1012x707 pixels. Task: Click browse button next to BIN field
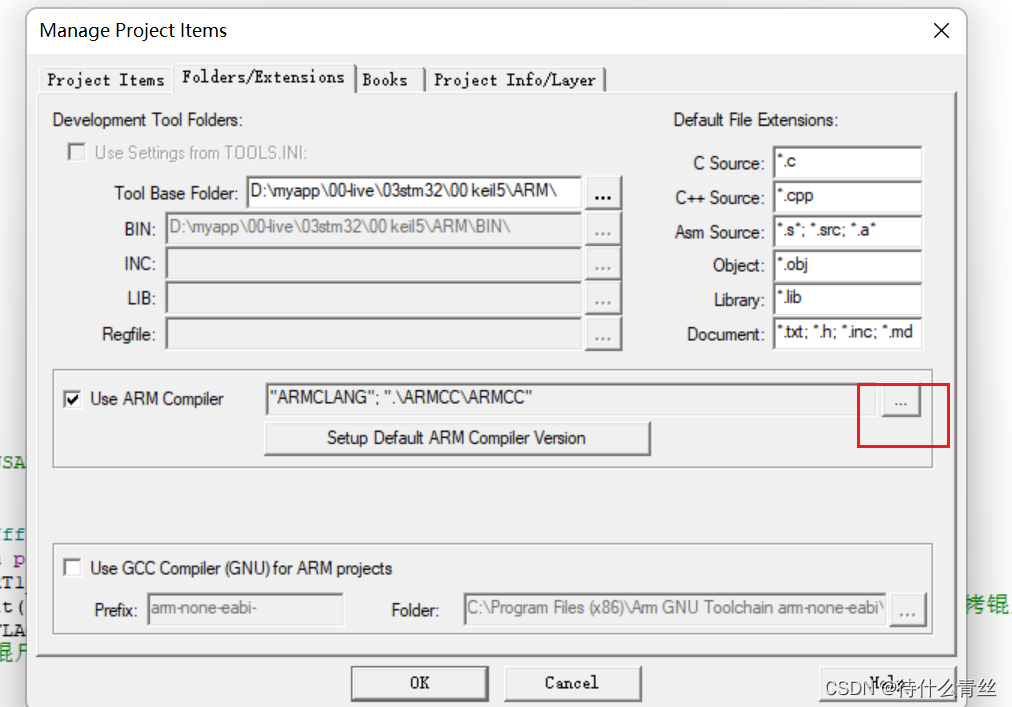pos(603,229)
